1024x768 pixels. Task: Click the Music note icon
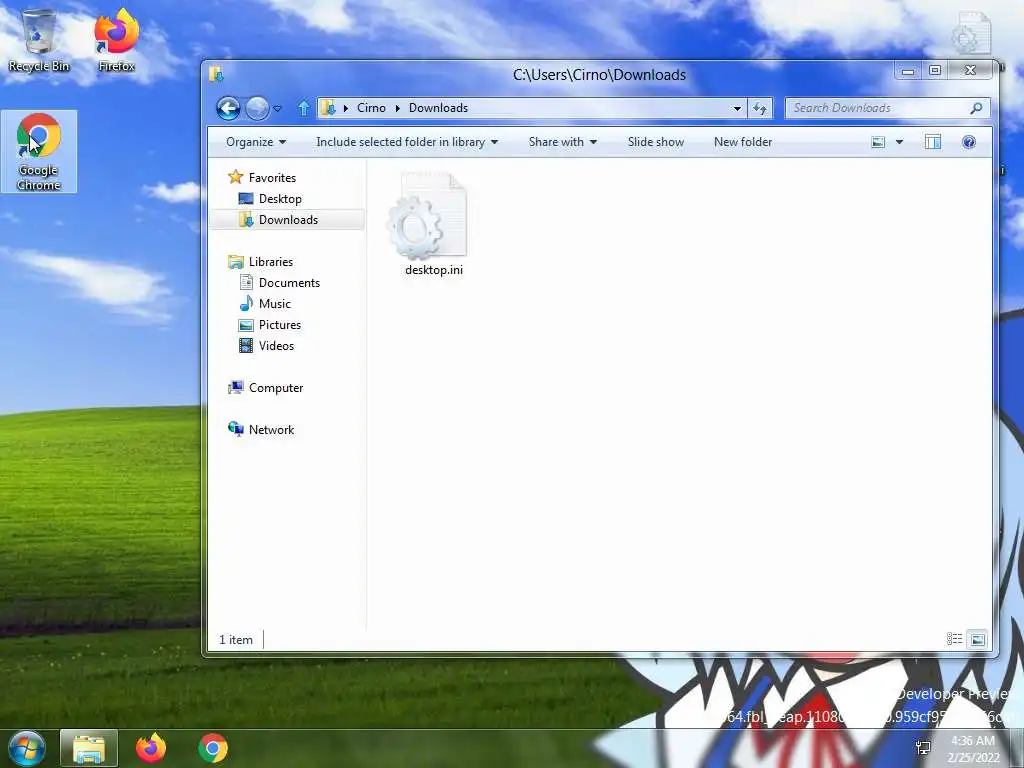tap(246, 303)
